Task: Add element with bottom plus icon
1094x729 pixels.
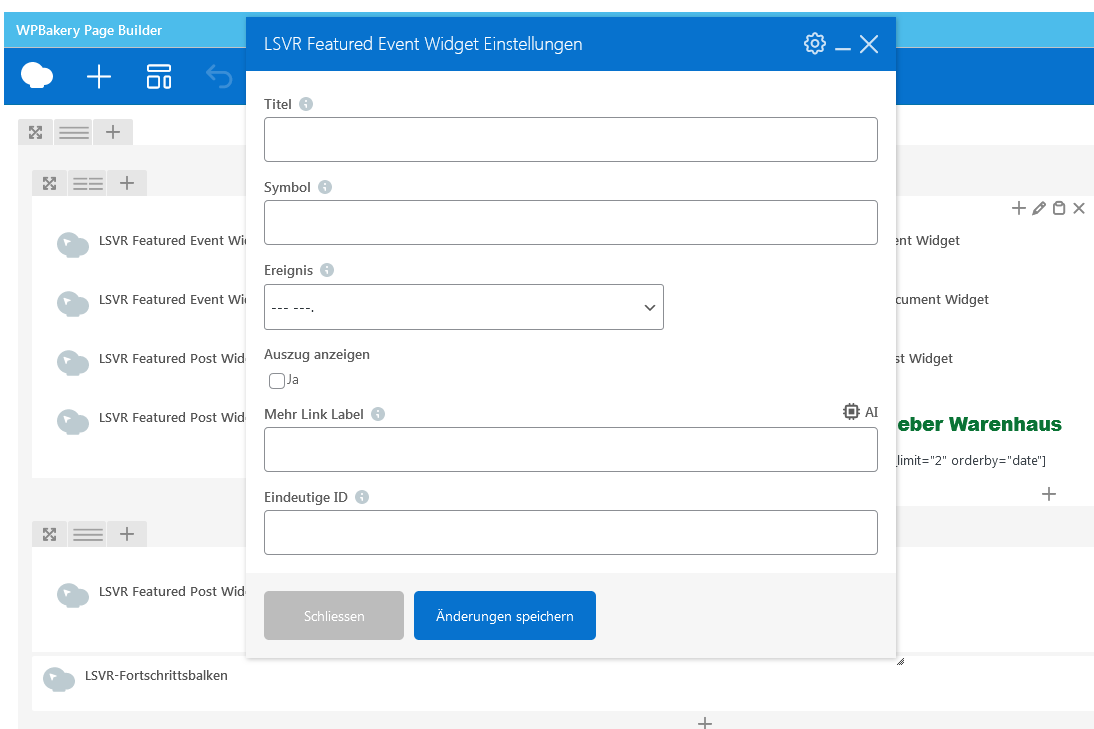Action: coord(705,723)
